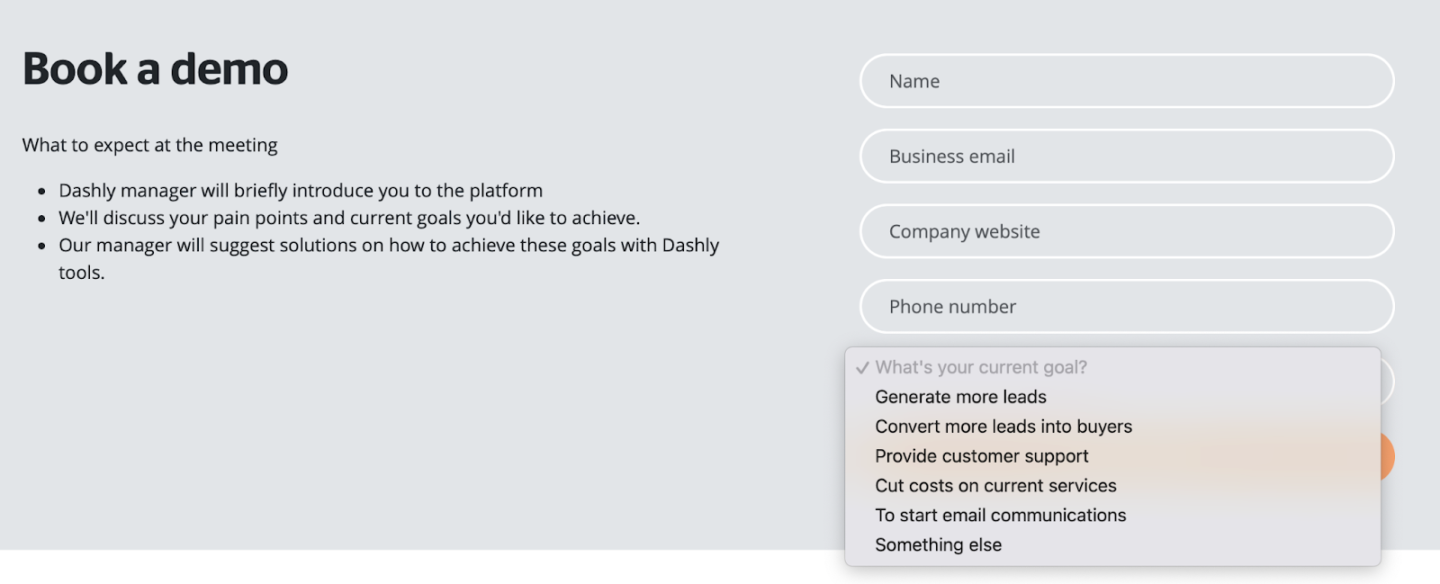
Task: Click the checkmark beside the current goal placeholder
Action: 861,367
